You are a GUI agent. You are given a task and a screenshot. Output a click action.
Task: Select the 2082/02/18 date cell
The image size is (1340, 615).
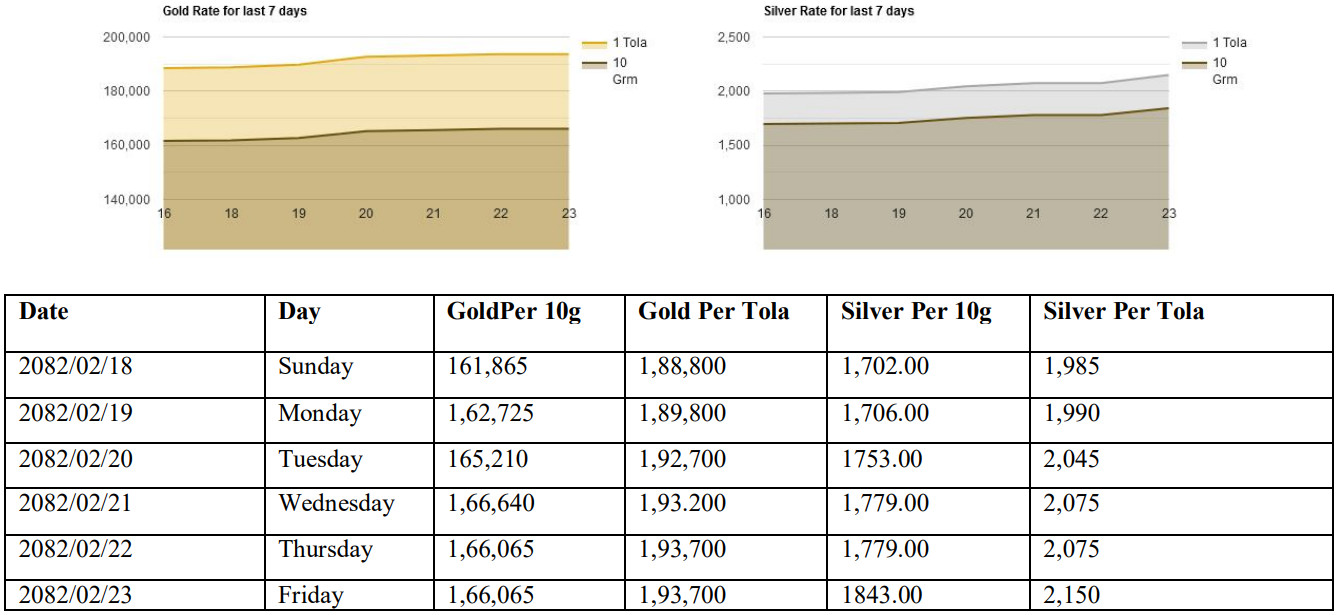pos(76,367)
